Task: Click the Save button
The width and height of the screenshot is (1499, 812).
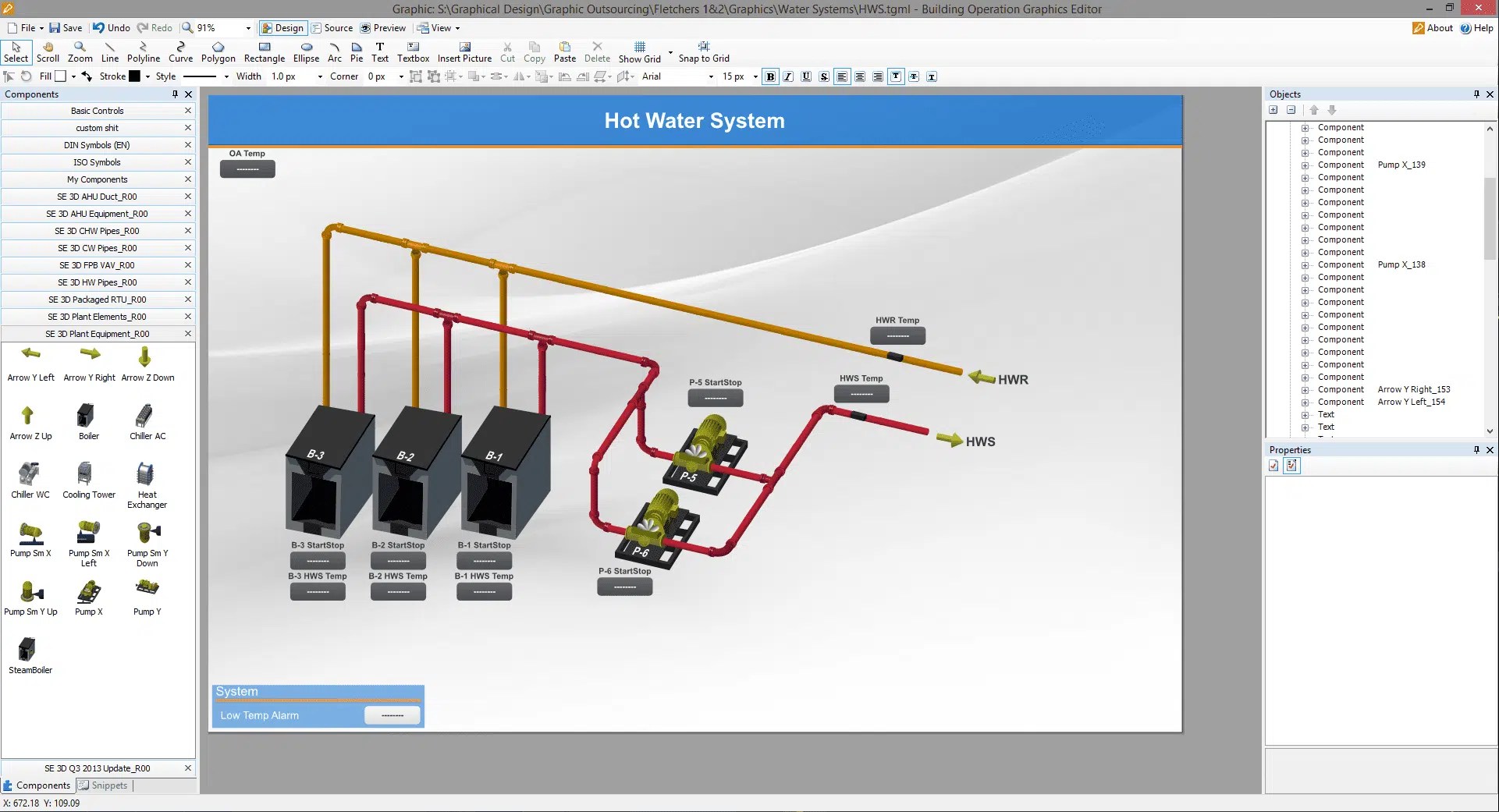Action: tap(66, 27)
